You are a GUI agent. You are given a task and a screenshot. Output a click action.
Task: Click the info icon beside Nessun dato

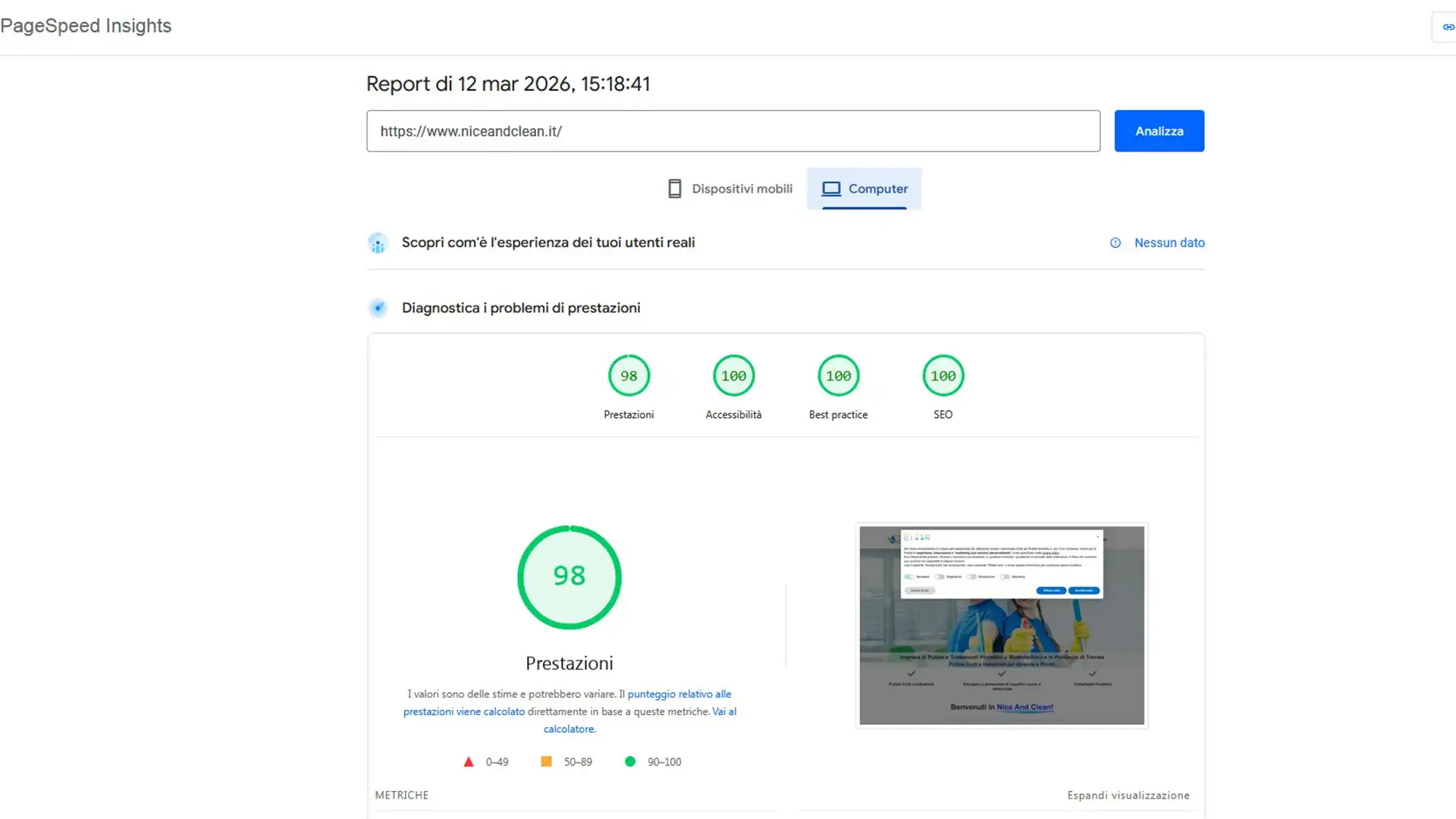click(x=1115, y=243)
